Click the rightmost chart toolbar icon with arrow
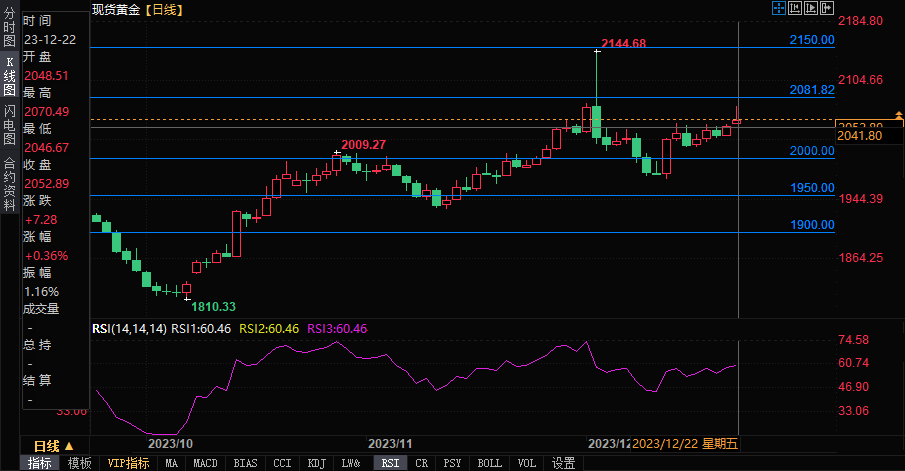Viewport: 905px width, 471px height. coord(825,8)
